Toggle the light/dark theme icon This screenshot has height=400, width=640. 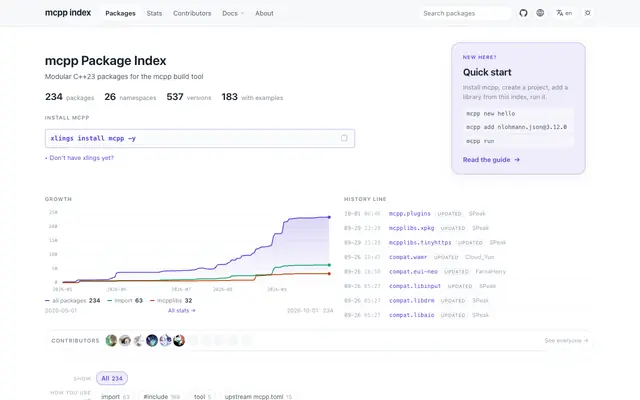point(587,13)
